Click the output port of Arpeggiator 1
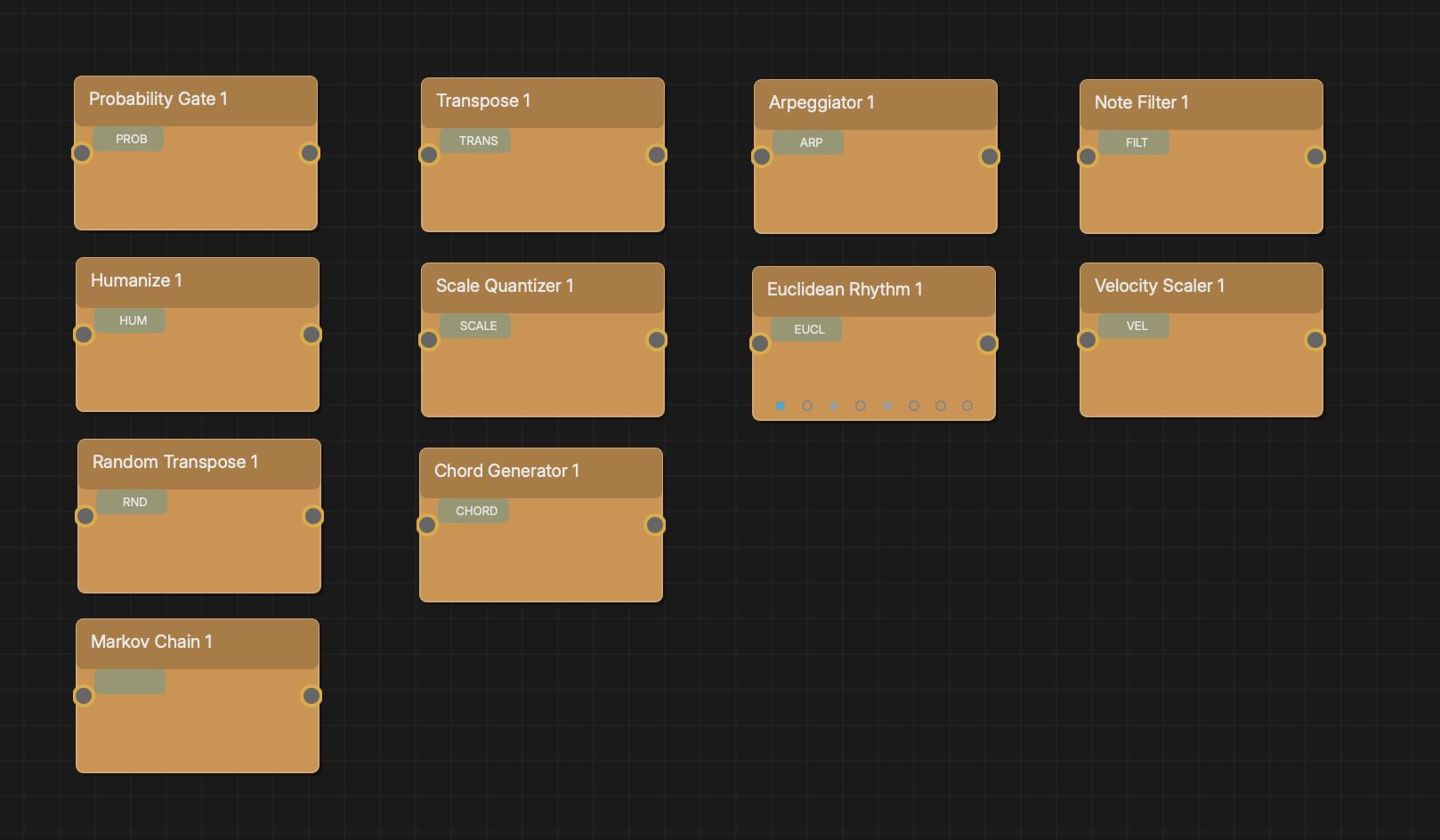The image size is (1440, 840). click(x=990, y=157)
